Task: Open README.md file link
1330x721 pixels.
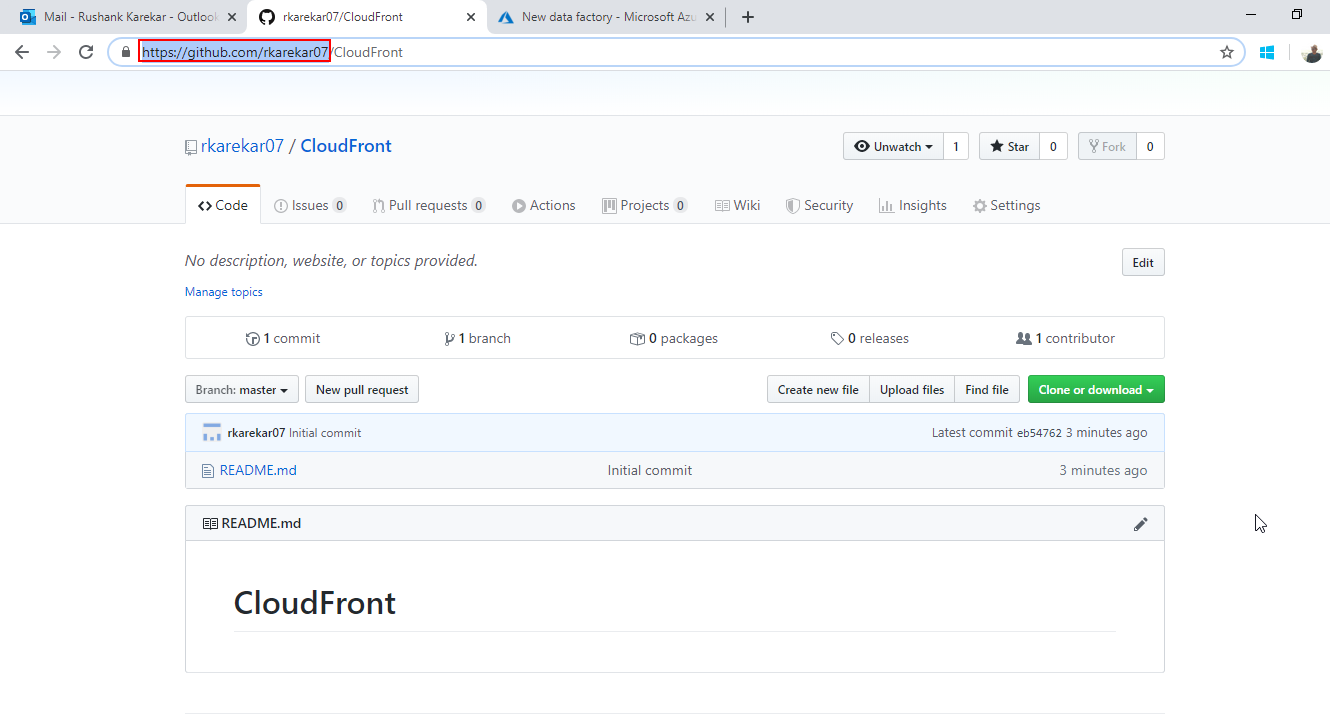Action: click(258, 470)
